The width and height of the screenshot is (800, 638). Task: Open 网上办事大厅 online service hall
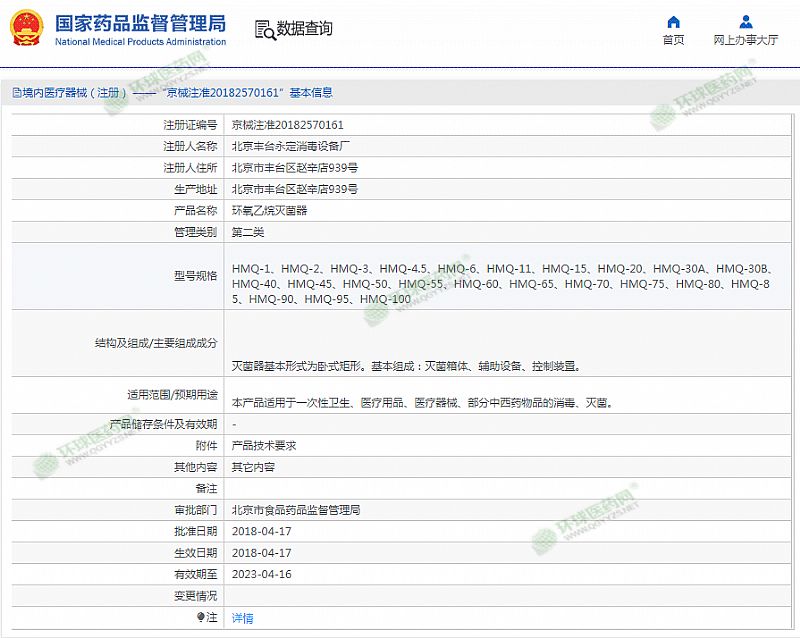(746, 40)
